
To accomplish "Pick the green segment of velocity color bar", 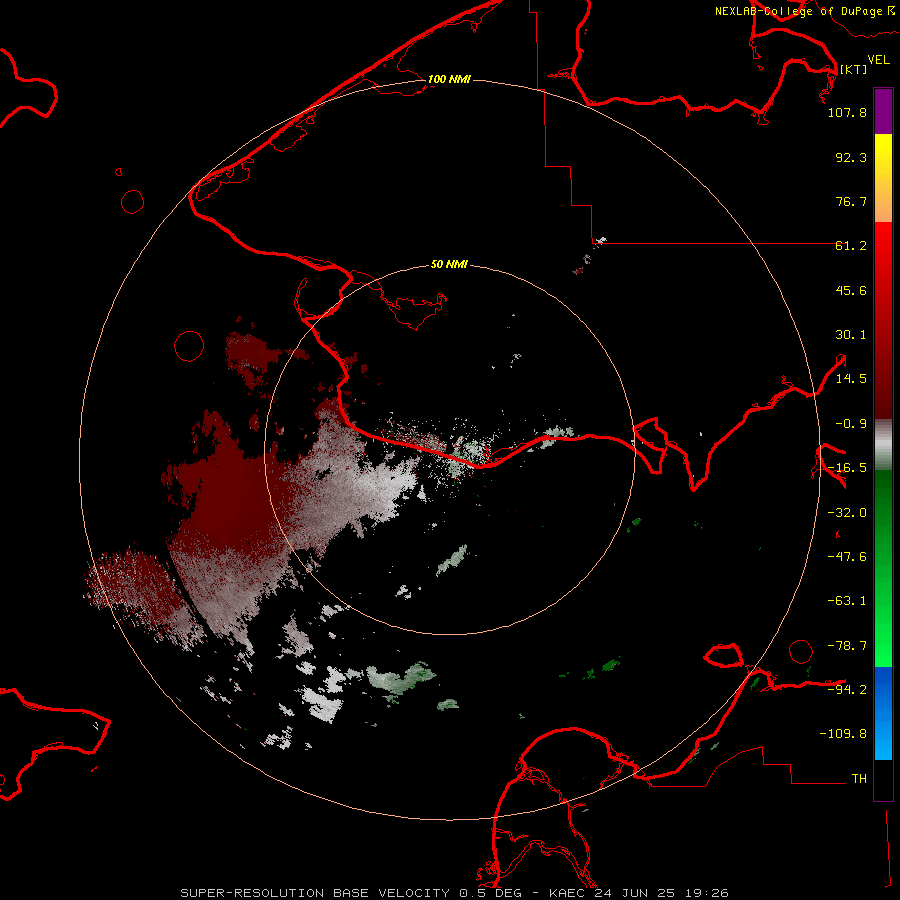I will tap(883, 568).
